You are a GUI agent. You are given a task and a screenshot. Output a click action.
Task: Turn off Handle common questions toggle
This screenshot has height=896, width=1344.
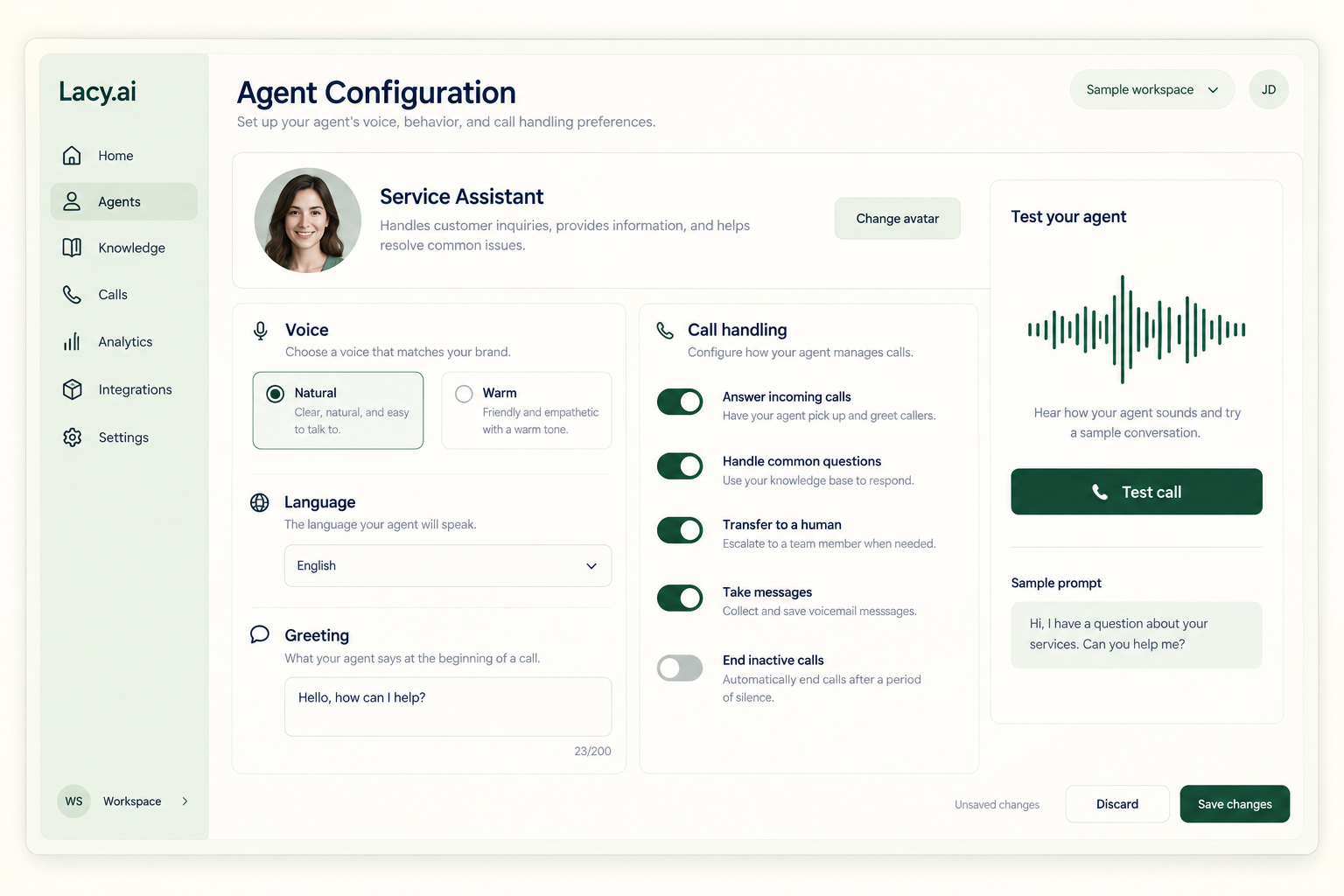click(x=680, y=465)
